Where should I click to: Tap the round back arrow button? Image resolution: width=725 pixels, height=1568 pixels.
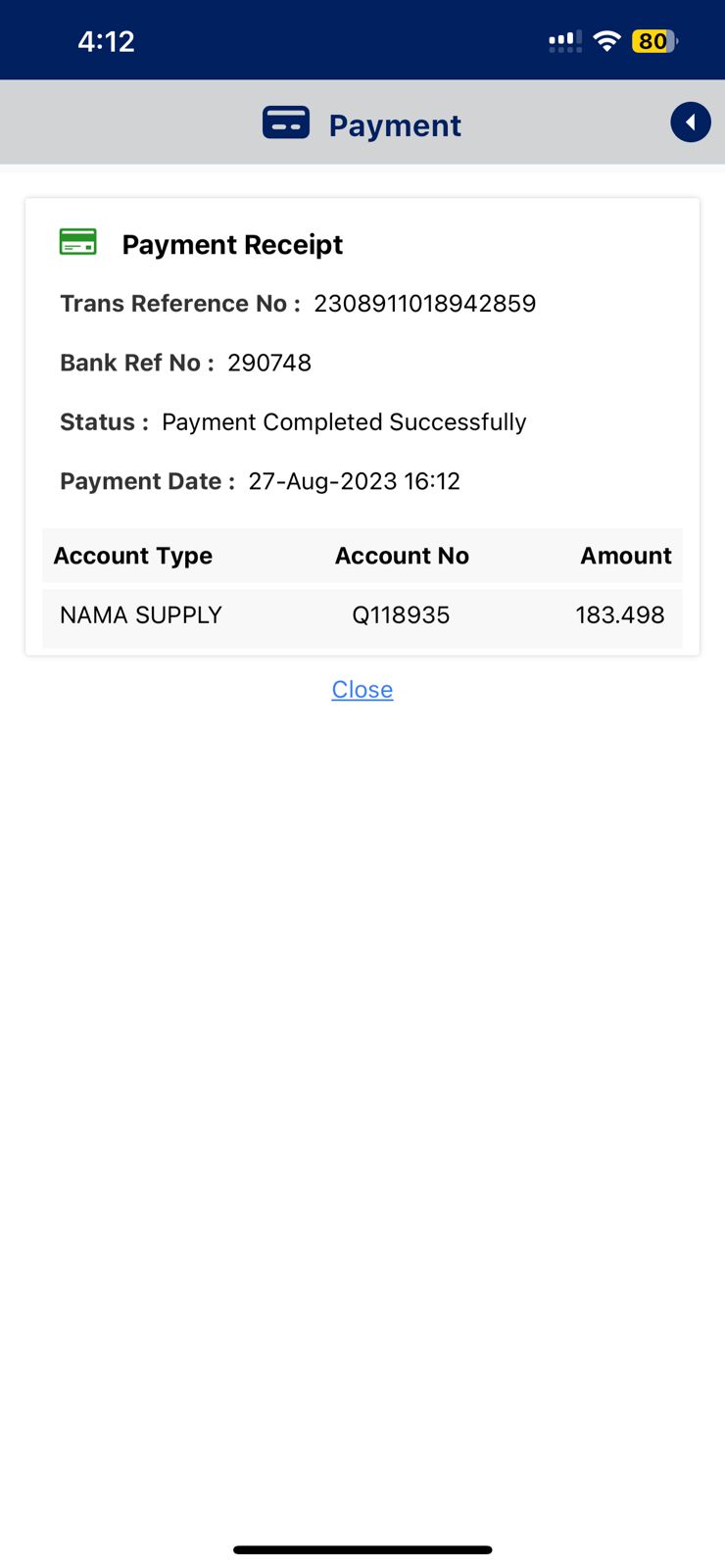690,123
